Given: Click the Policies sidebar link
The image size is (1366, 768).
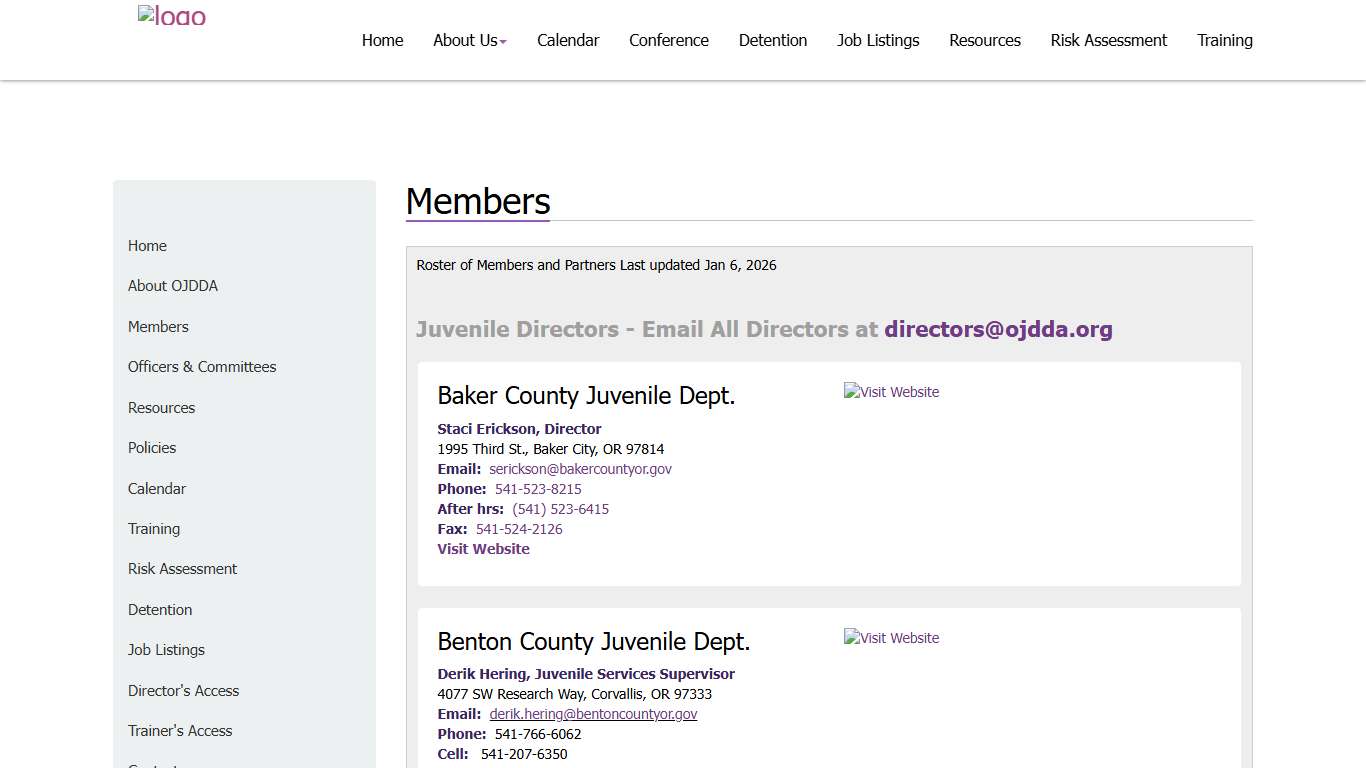Looking at the screenshot, I should coord(151,448).
